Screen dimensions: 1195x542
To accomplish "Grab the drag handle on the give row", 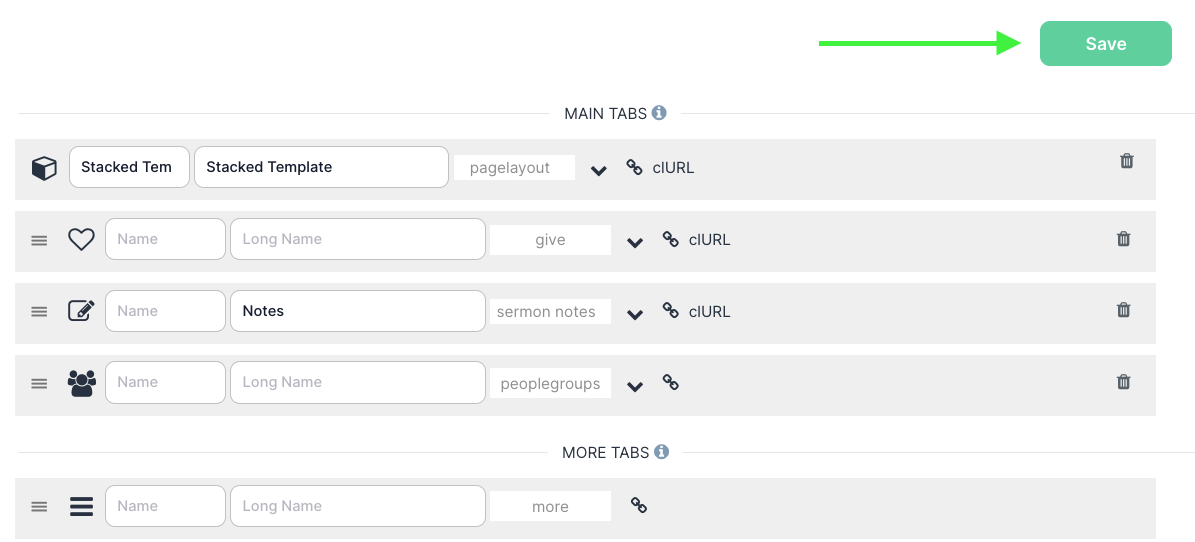I will click(x=39, y=240).
